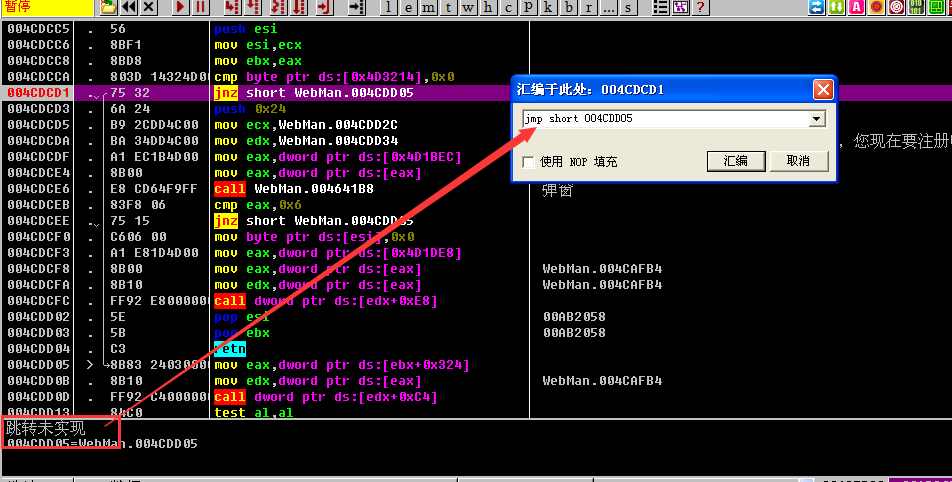The height and width of the screenshot is (482, 952).
Task: Select the push 0x24 instruction
Action: pos(250,109)
